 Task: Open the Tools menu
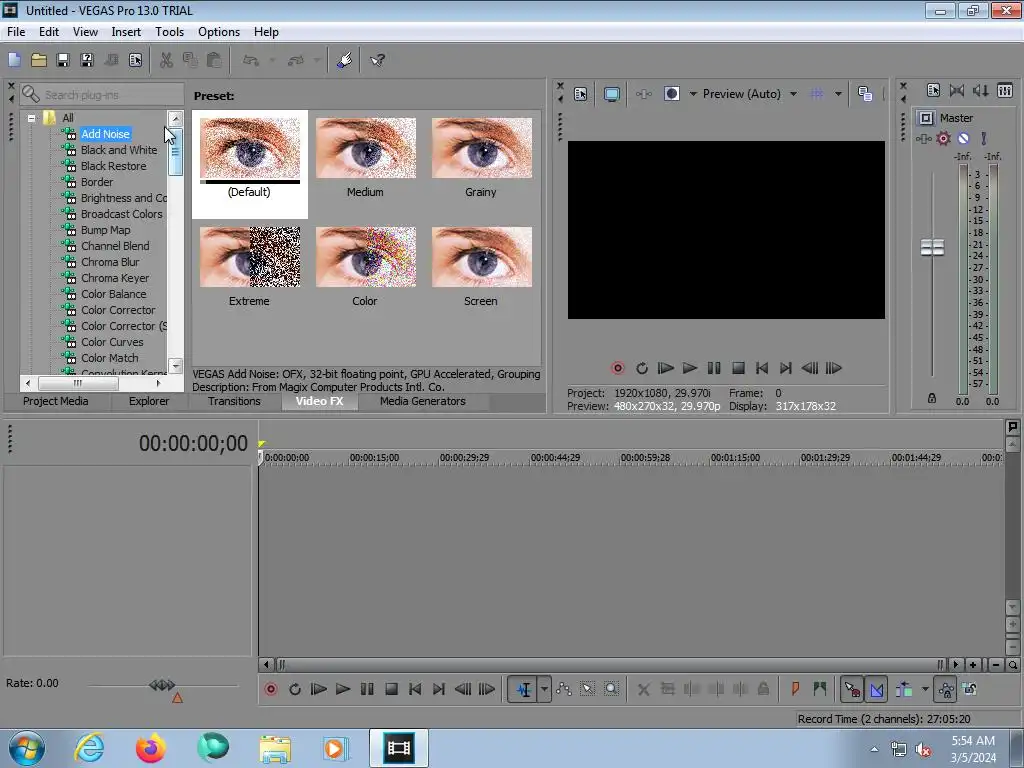coord(169,31)
